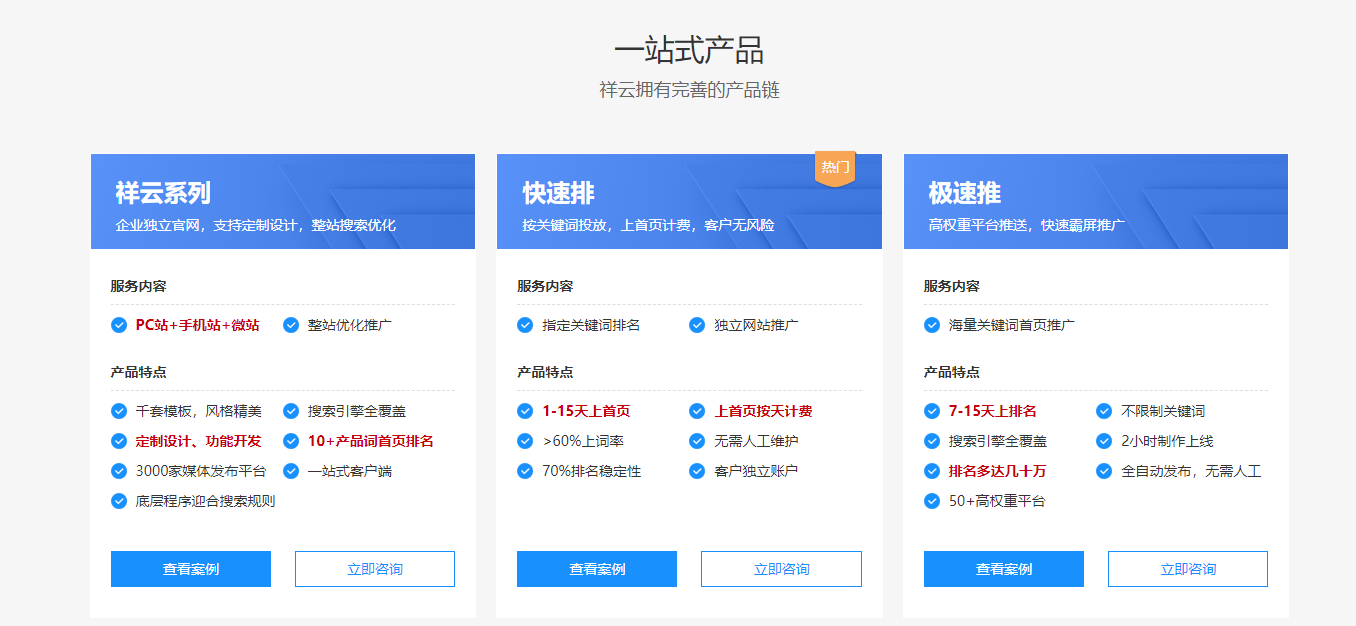Click check icon beside 50+高权重平台
This screenshot has width=1356, height=626.
point(932,501)
